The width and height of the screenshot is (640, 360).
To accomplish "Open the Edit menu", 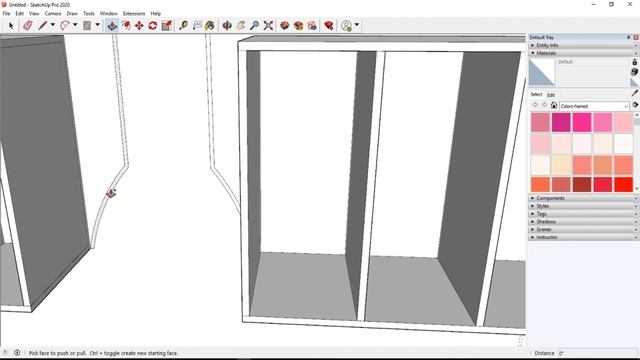I will [20, 13].
